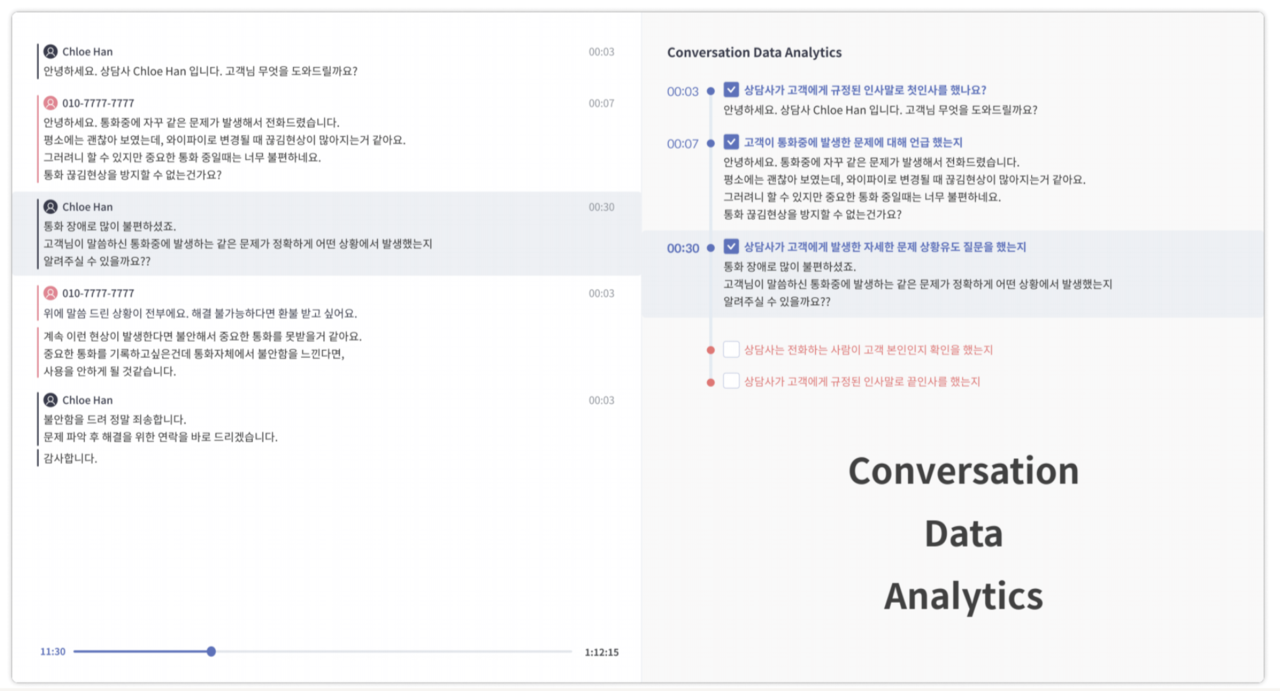Uncheck the checkbox for 고객이 통화중에 발생한 문제
1280x691 pixels.
coord(731,142)
